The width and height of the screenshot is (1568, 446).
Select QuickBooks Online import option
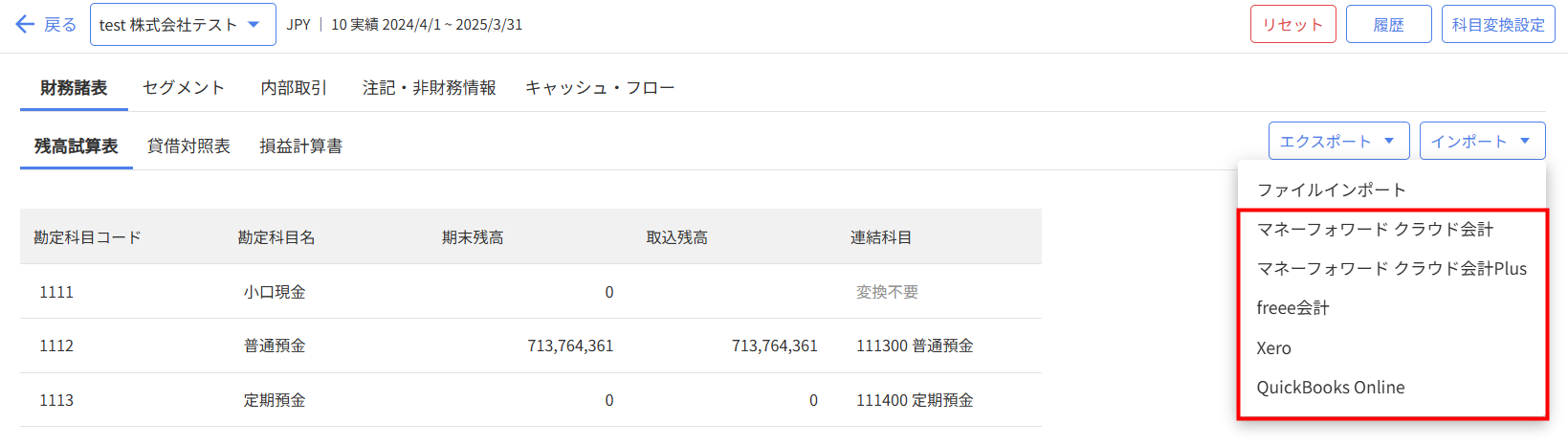pyautogui.click(x=1330, y=388)
